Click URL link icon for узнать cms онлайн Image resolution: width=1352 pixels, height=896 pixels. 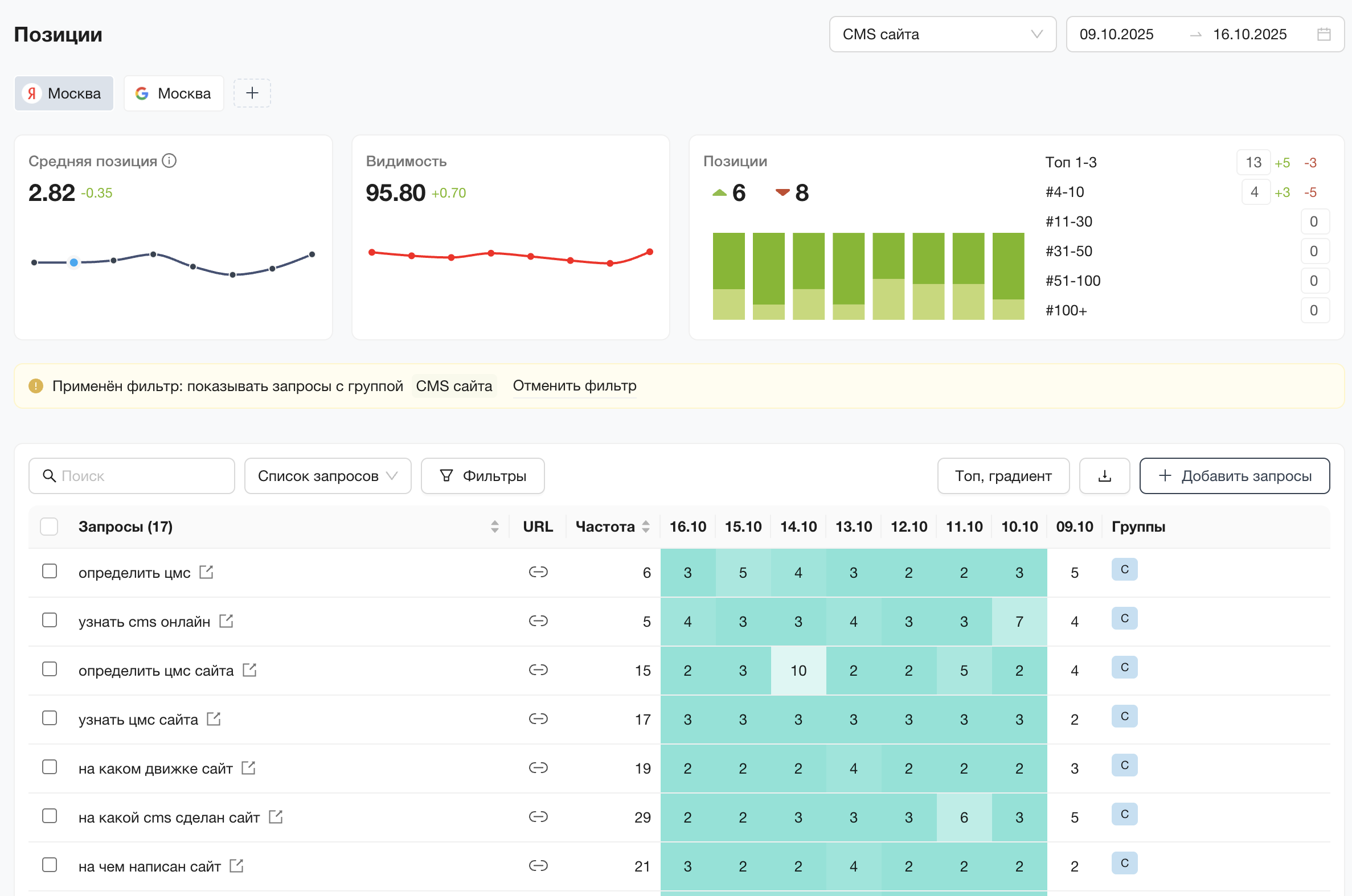(x=538, y=620)
